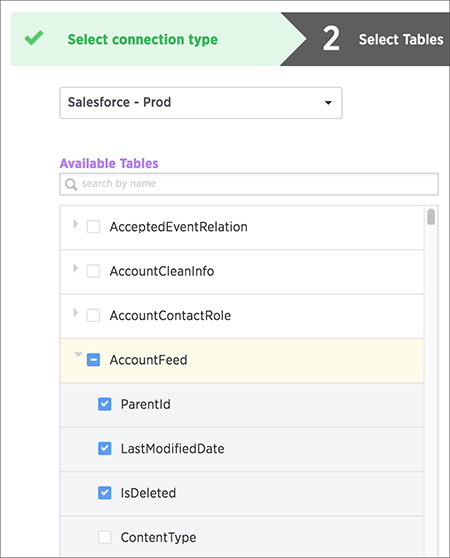Collapse the AccountFeed table columns

pyautogui.click(x=78, y=354)
